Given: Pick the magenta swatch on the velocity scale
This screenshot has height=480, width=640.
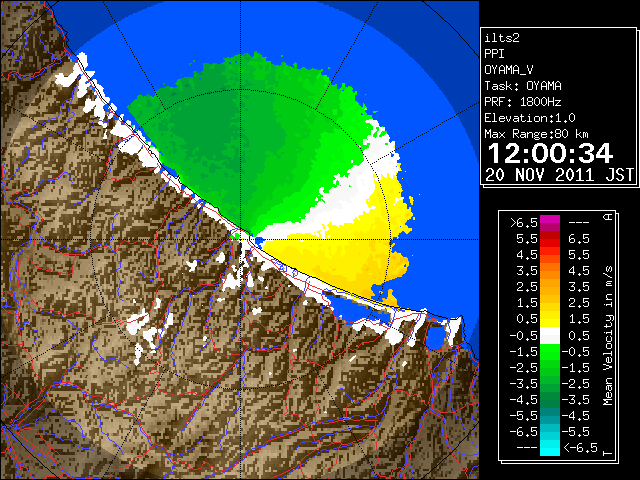Looking at the screenshot, I should point(550,221).
